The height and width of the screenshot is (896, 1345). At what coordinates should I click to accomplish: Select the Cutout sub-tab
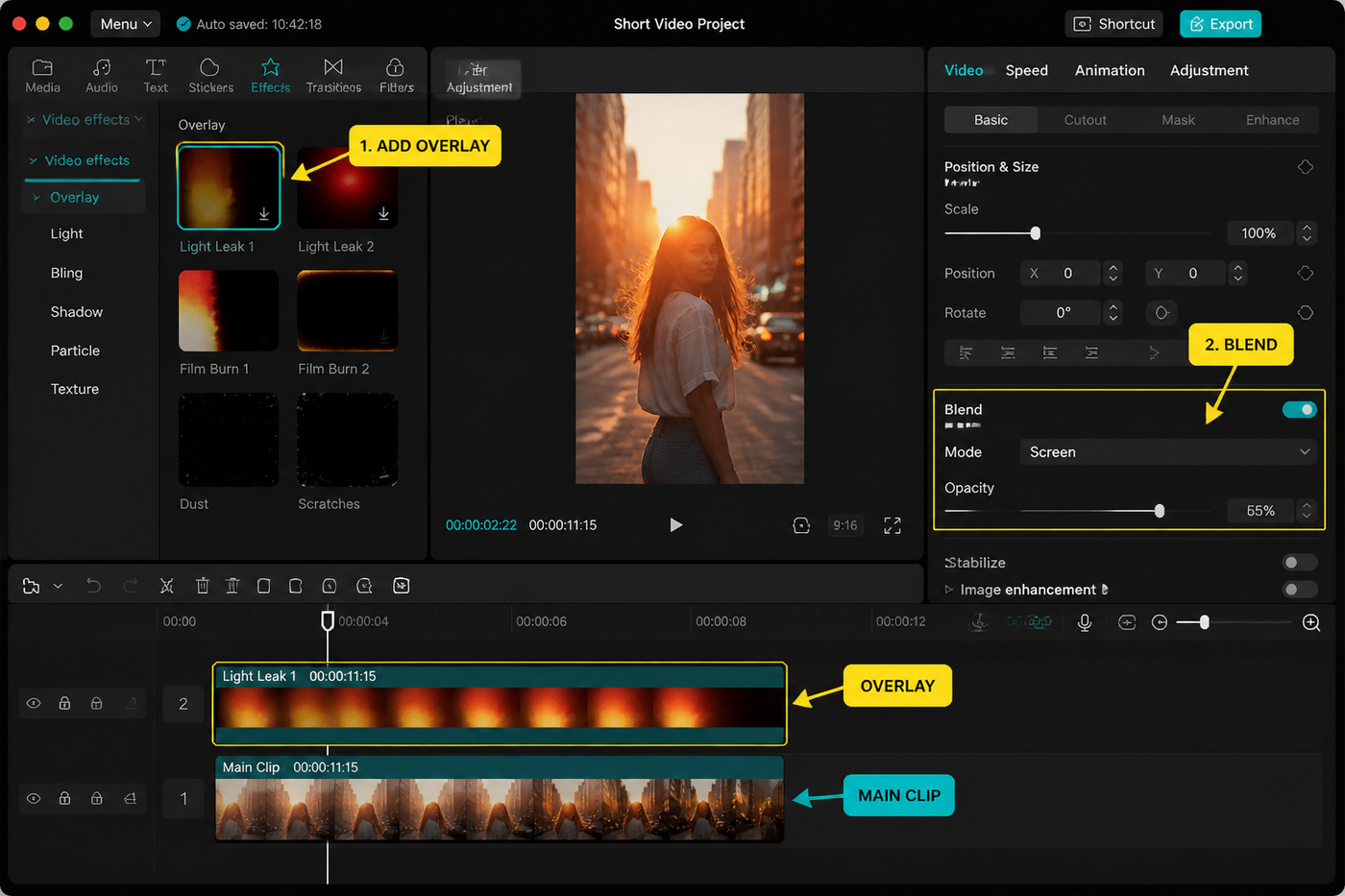click(1086, 120)
